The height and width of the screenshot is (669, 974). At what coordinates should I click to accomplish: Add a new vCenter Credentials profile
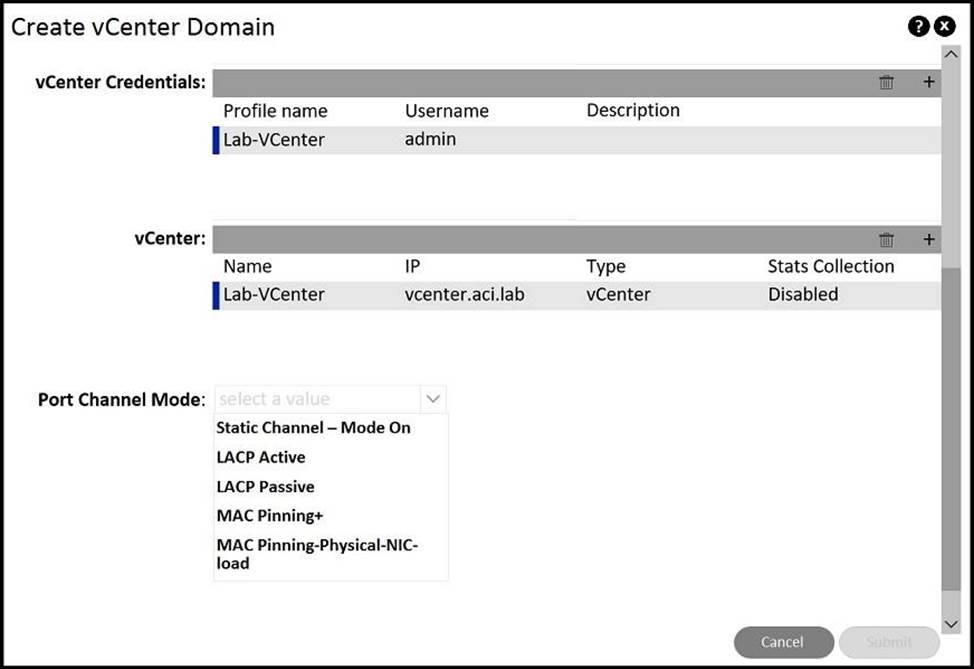pos(928,82)
